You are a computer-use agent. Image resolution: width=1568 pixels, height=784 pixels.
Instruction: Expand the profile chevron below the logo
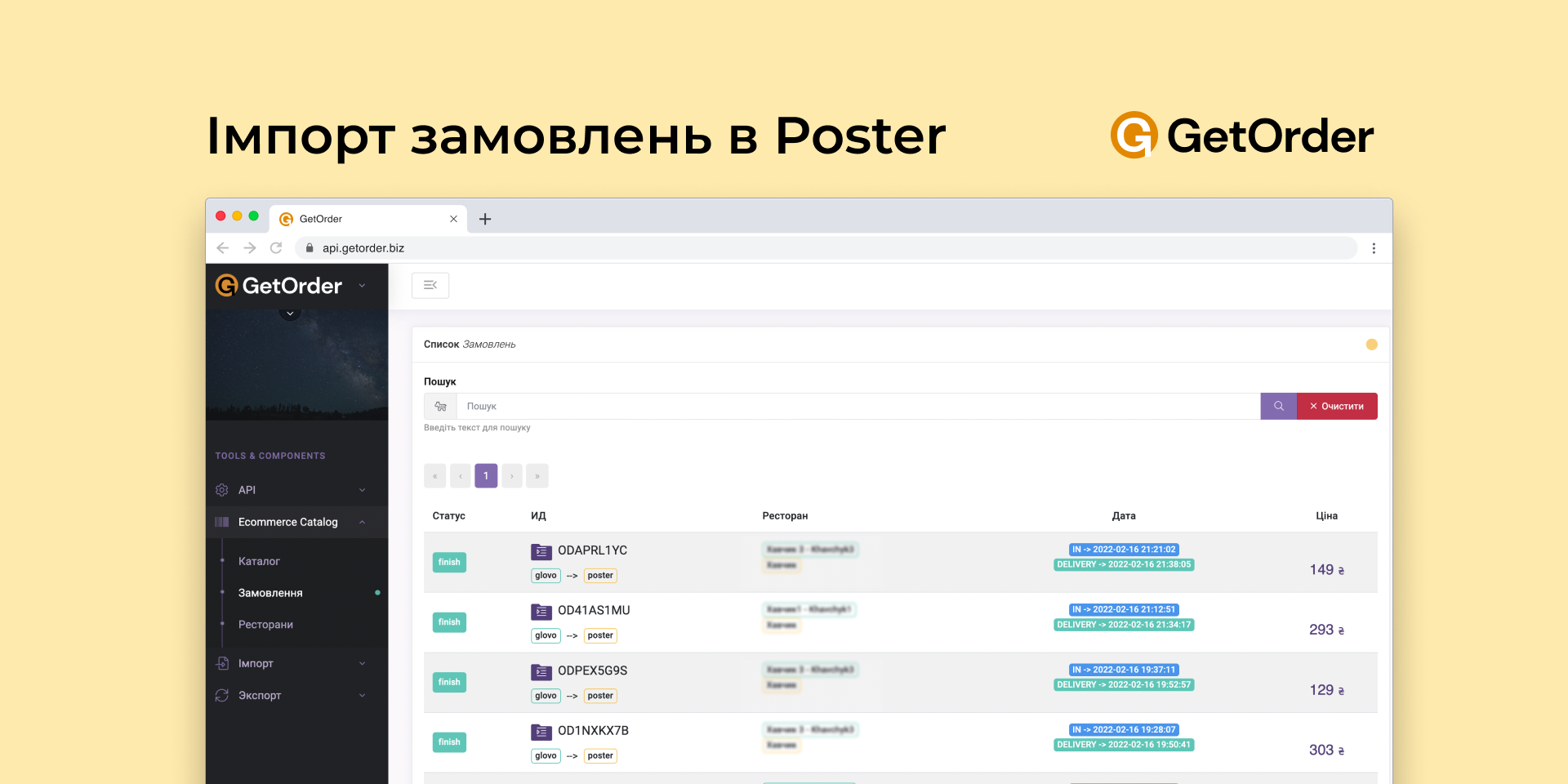click(x=290, y=313)
